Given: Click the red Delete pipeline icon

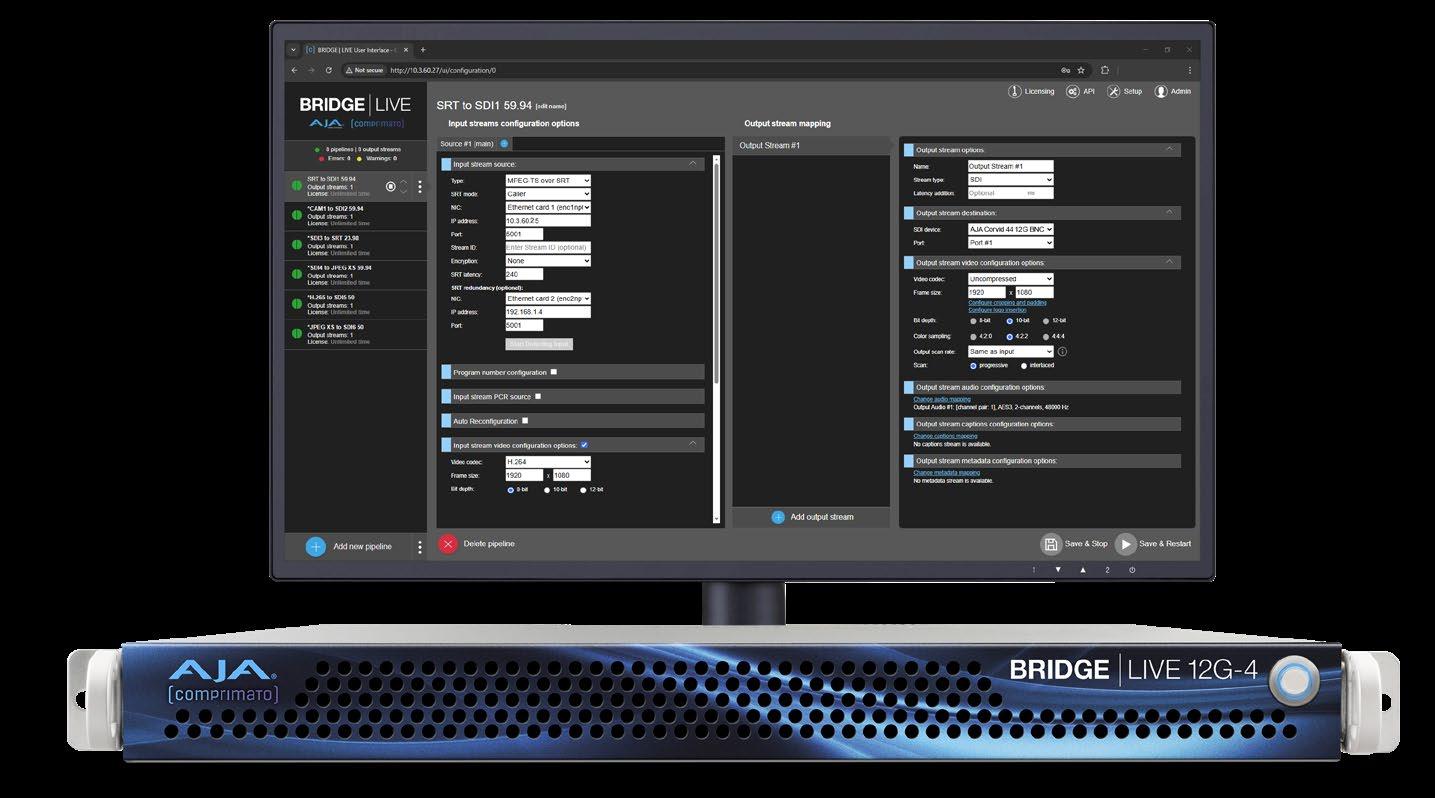Looking at the screenshot, I should pos(448,544).
